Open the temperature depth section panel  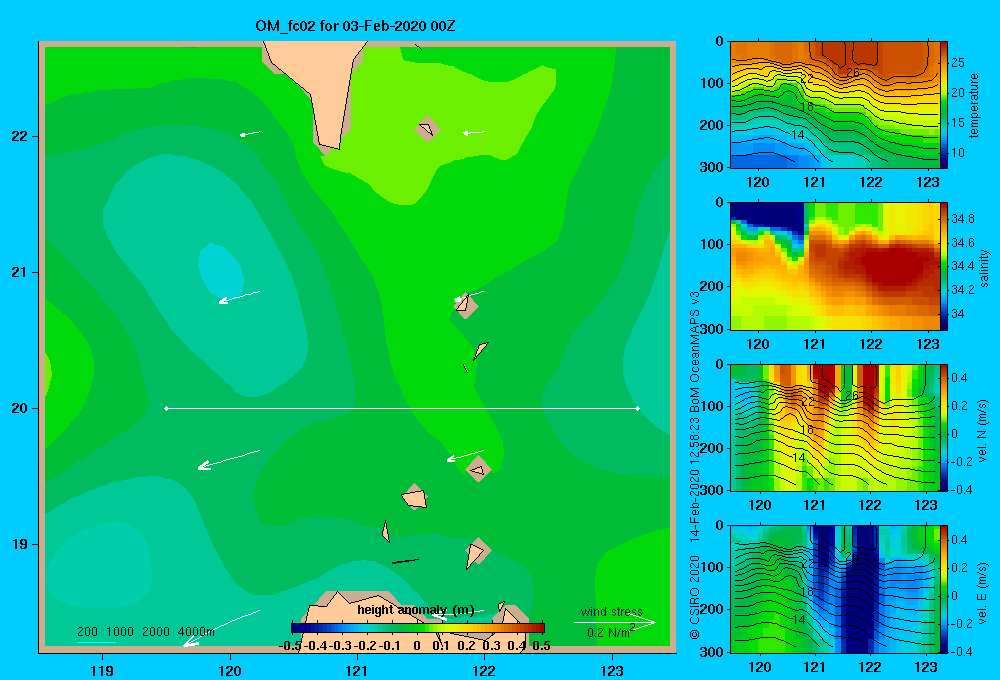(835, 105)
